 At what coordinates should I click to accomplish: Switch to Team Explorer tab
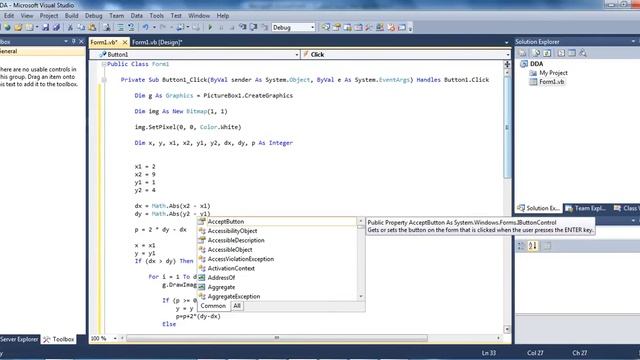coord(587,208)
